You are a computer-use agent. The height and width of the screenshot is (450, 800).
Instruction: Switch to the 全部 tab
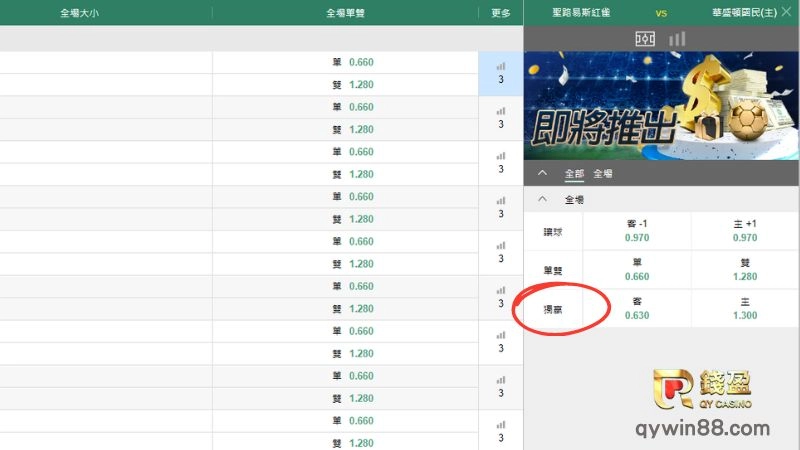tap(574, 173)
